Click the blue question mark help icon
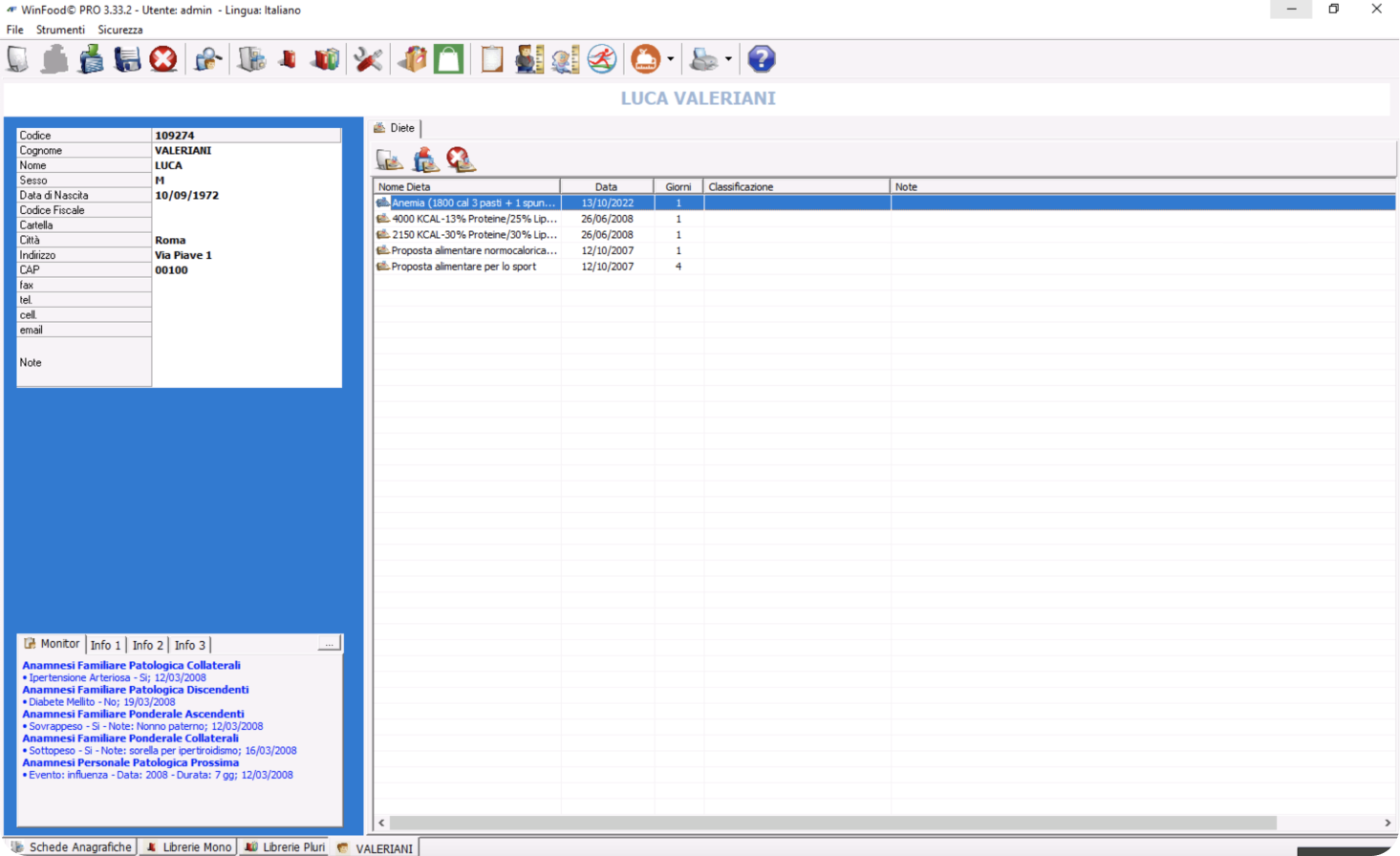This screenshot has height=856, width=1400. (x=762, y=59)
